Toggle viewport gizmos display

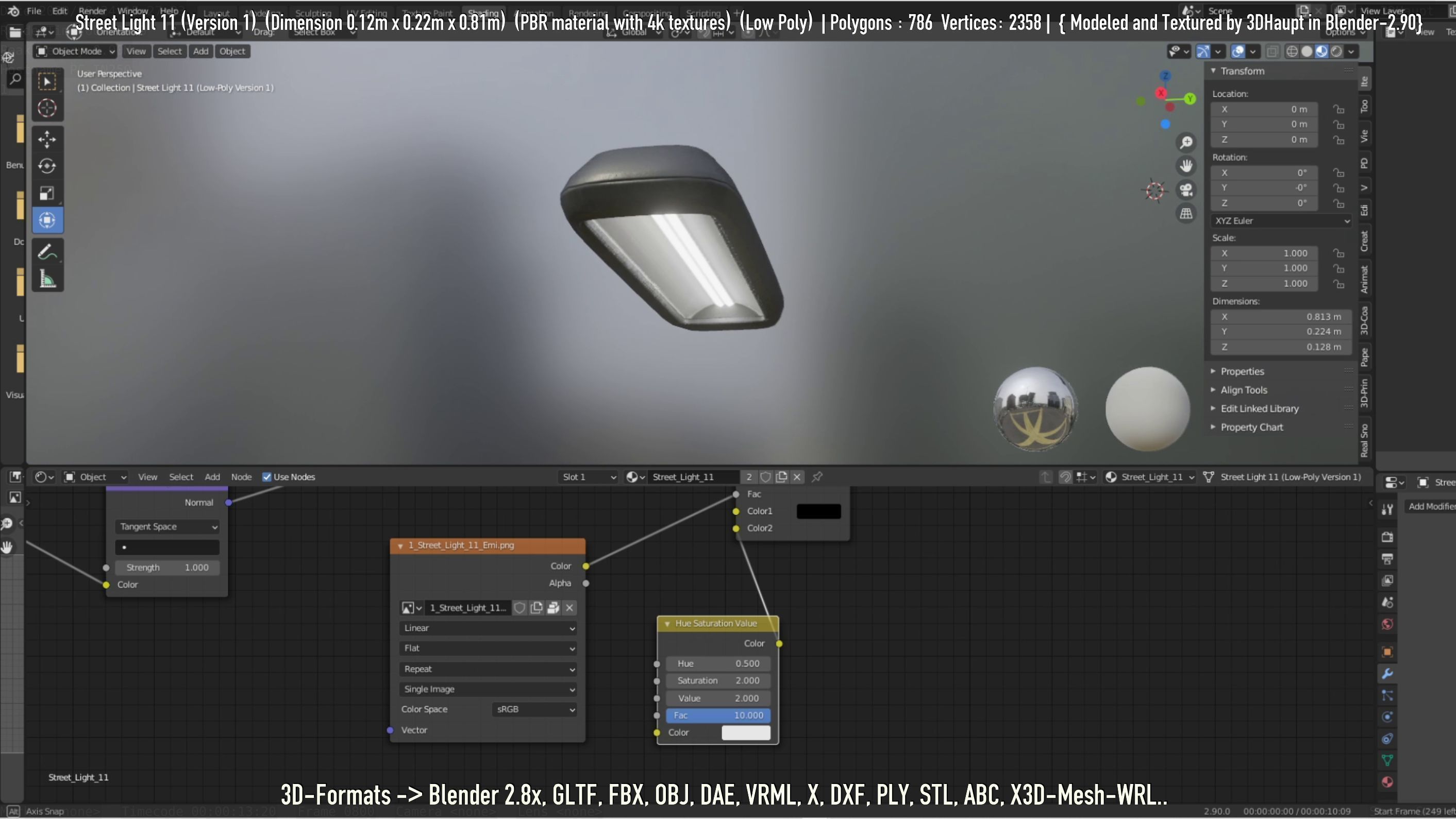[x=1203, y=52]
